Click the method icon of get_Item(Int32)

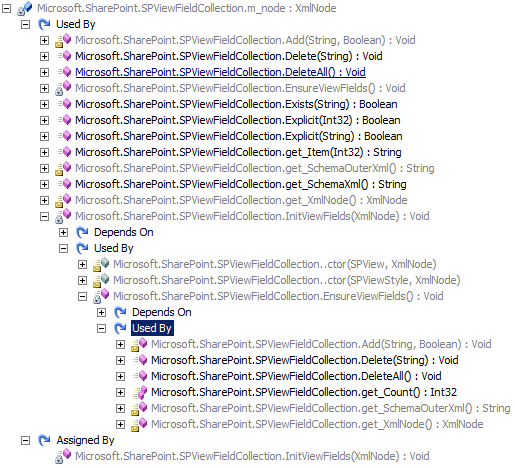[x=64, y=152]
